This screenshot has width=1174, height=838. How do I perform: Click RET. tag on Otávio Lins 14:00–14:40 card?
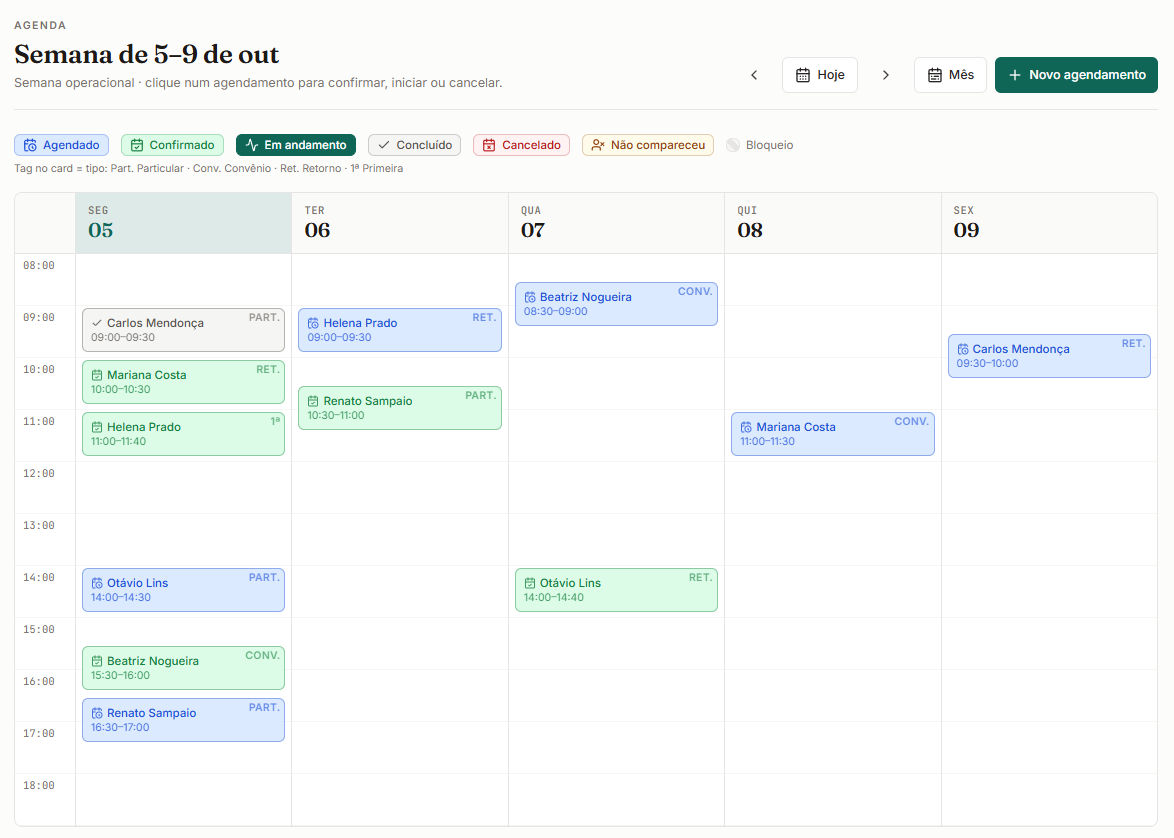(700, 577)
